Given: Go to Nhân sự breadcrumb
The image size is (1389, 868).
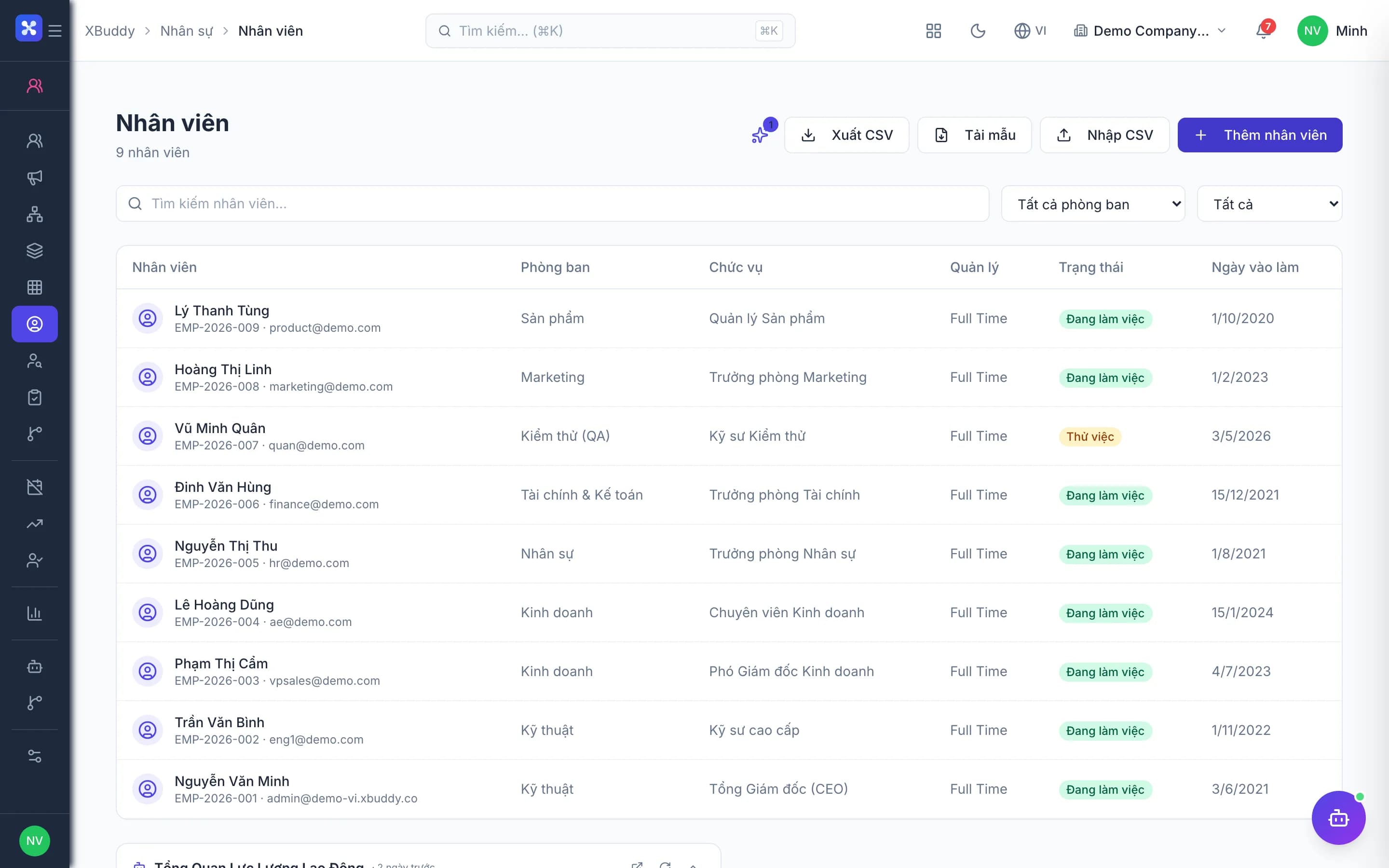Looking at the screenshot, I should pyautogui.click(x=187, y=31).
